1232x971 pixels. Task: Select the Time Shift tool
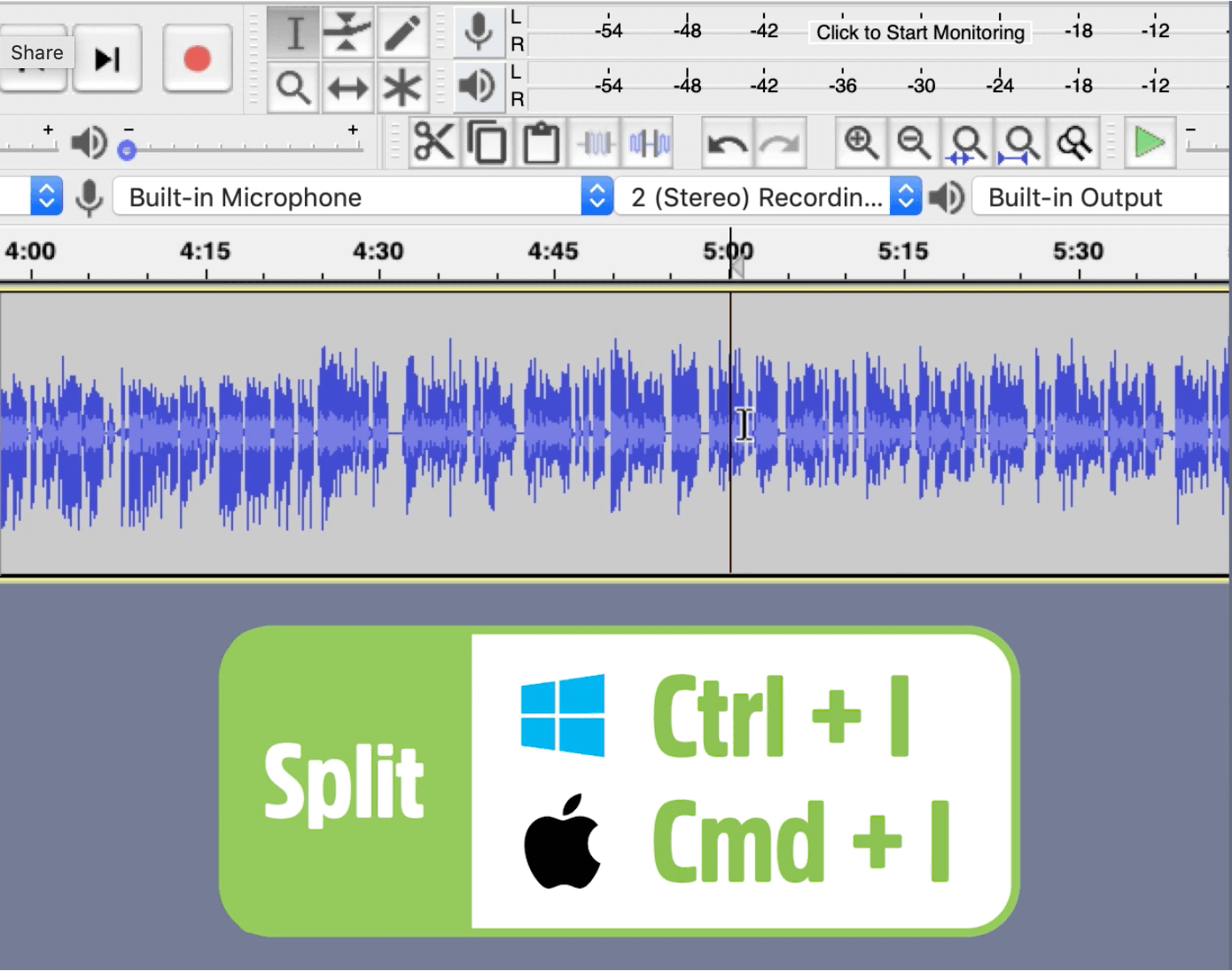pos(348,87)
